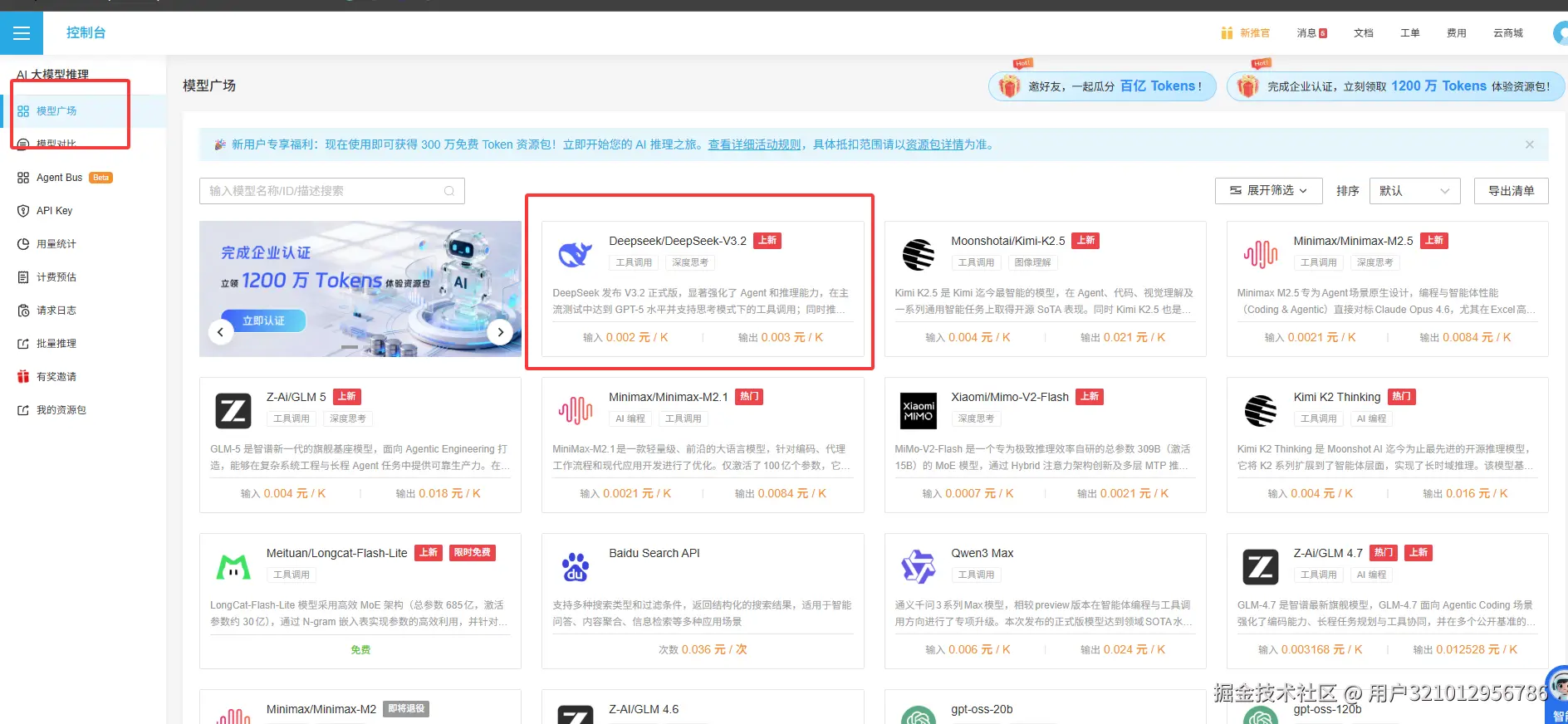Select 用量统计 in the sidebar
The height and width of the screenshot is (724, 1568).
pyautogui.click(x=83, y=244)
